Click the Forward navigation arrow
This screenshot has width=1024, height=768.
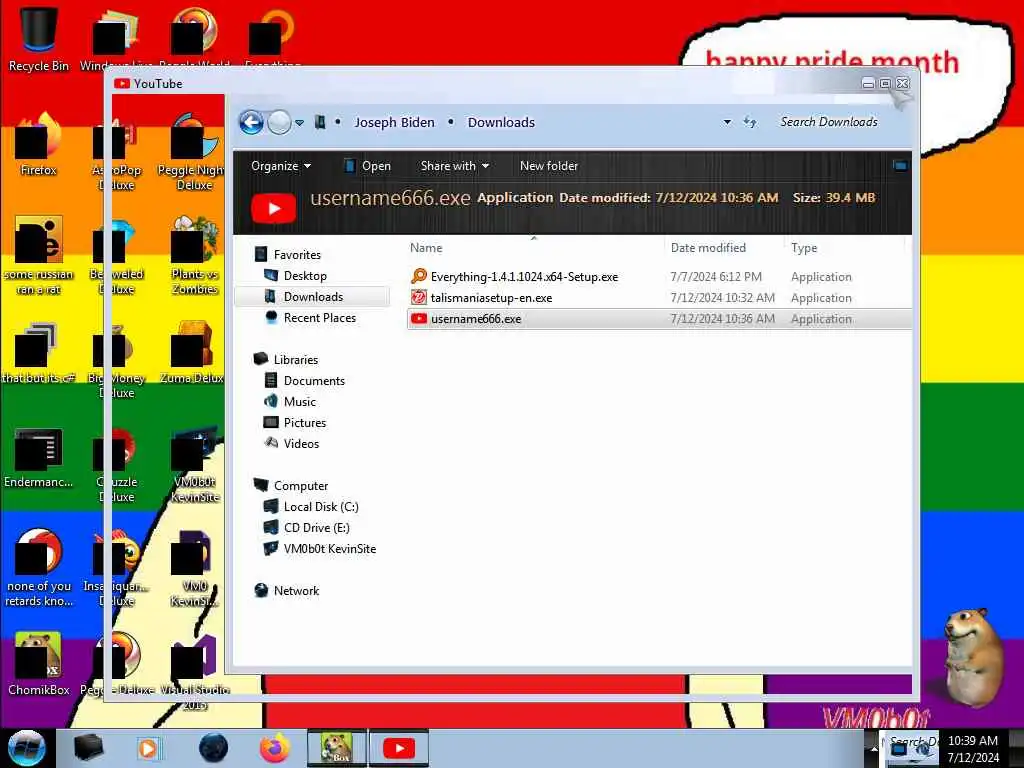tap(280, 122)
